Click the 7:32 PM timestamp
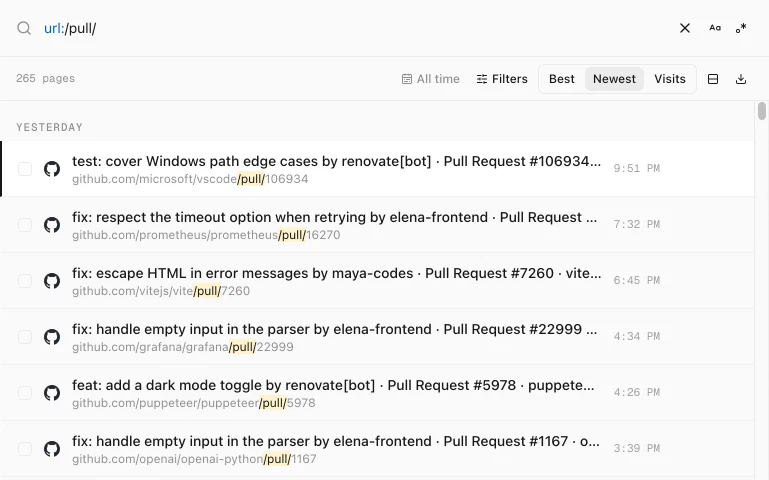 pos(637,224)
